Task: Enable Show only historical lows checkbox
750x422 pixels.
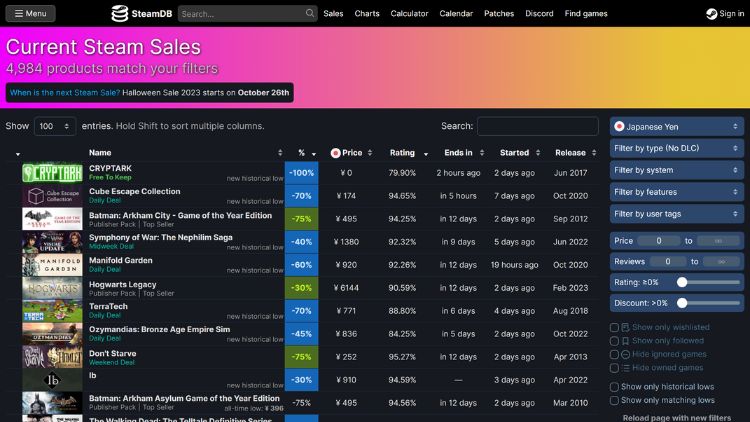Action: 615,386
